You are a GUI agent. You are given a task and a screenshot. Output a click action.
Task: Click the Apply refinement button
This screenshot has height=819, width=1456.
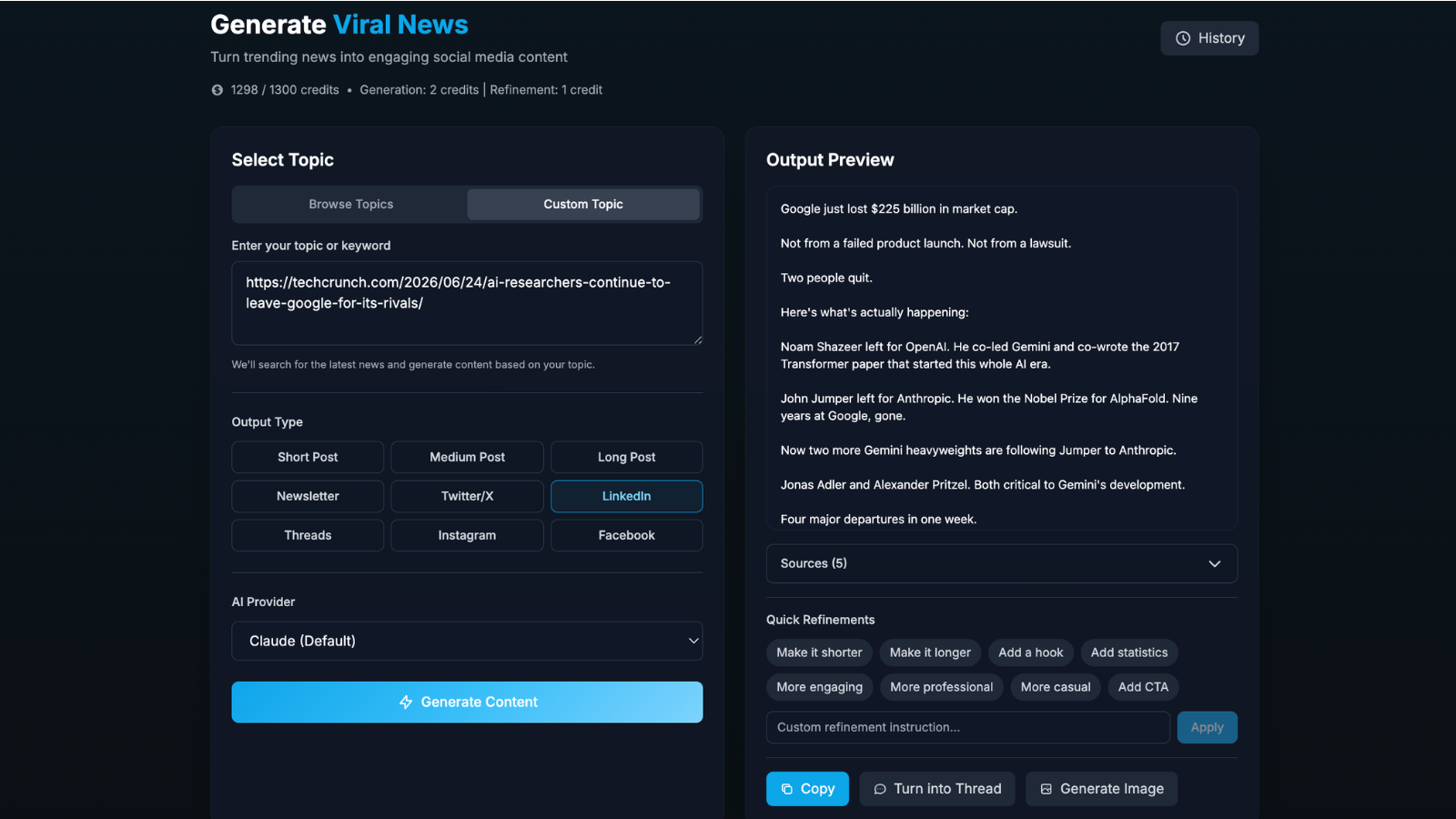(x=1207, y=727)
